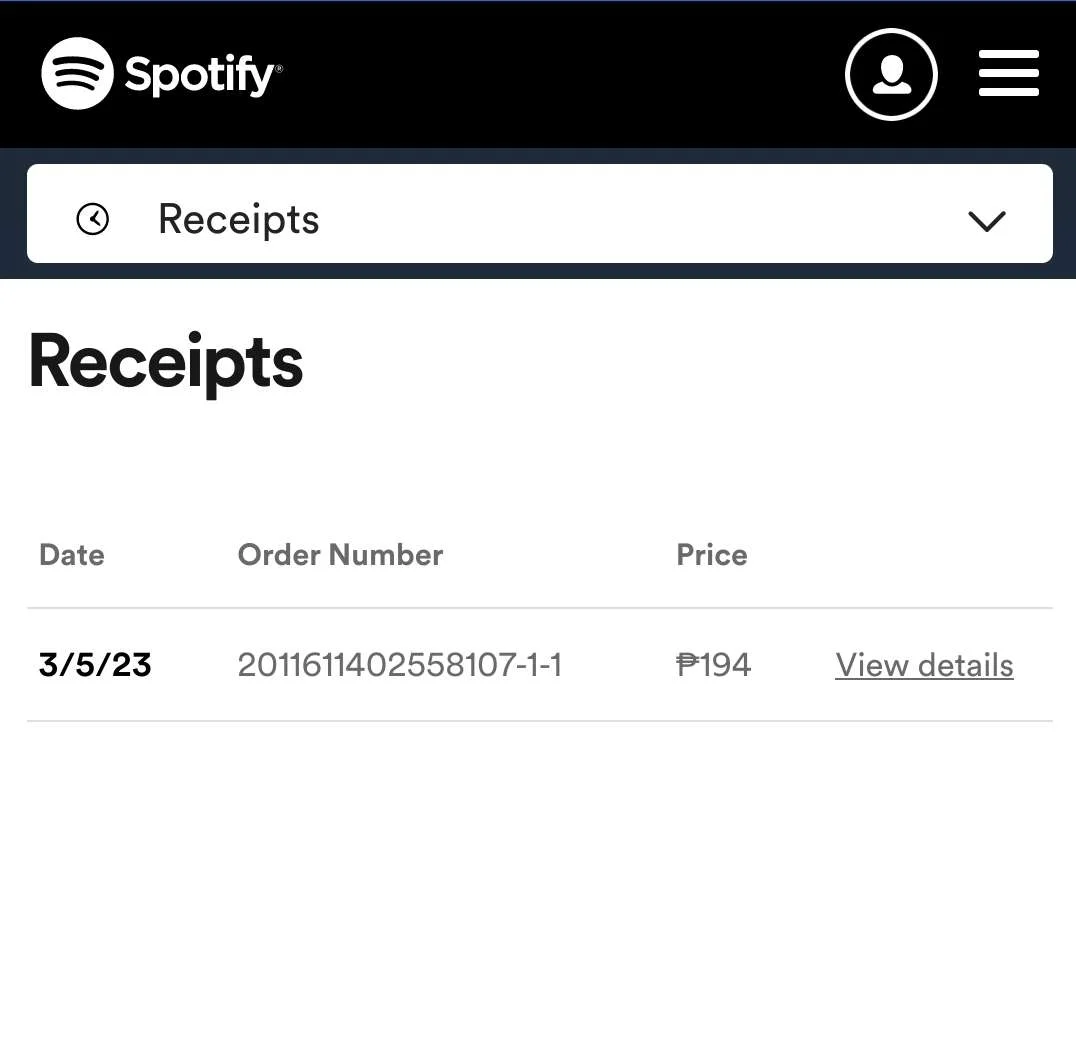Click order number 2011611402558107-1-1
The image size is (1076, 1037).
pyautogui.click(x=399, y=665)
